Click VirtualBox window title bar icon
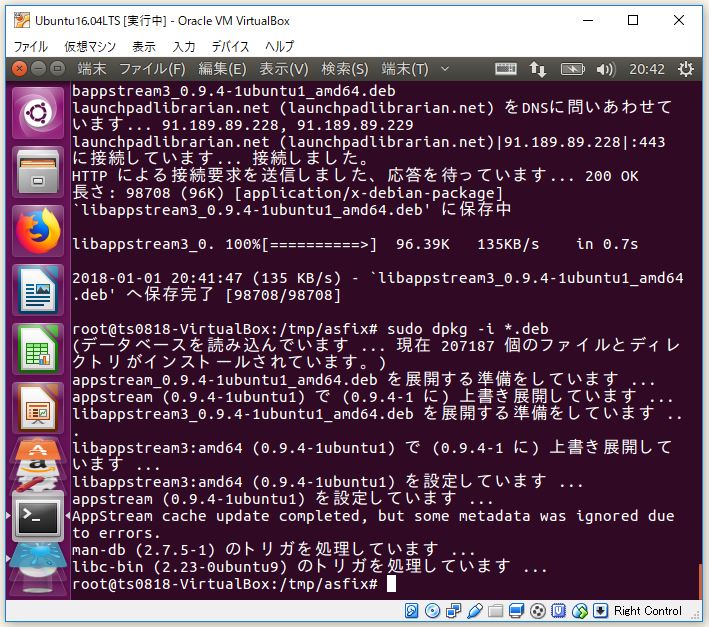Viewport: 709px width, 627px height. [22, 20]
